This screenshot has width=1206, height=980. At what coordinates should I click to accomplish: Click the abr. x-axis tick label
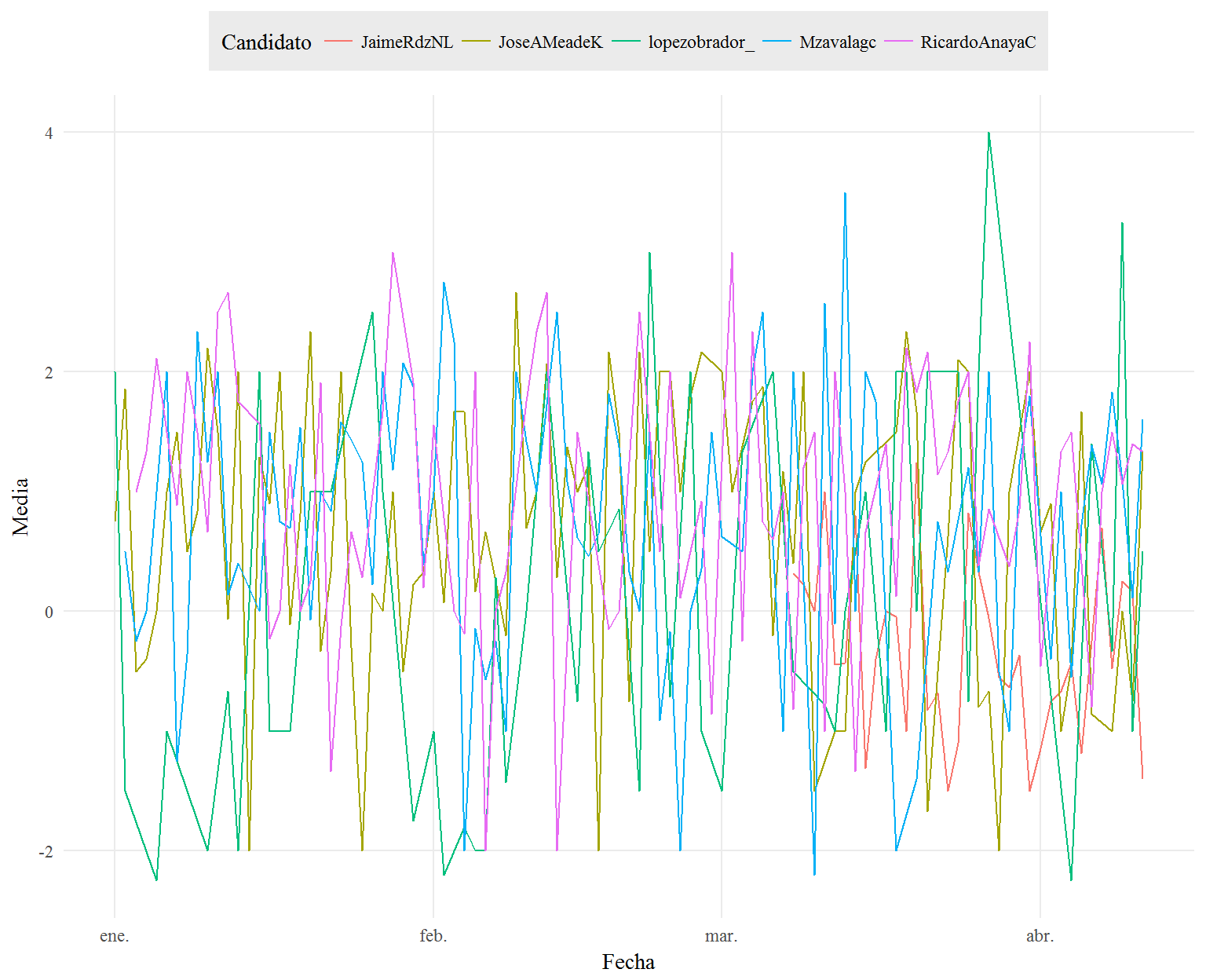(1040, 936)
